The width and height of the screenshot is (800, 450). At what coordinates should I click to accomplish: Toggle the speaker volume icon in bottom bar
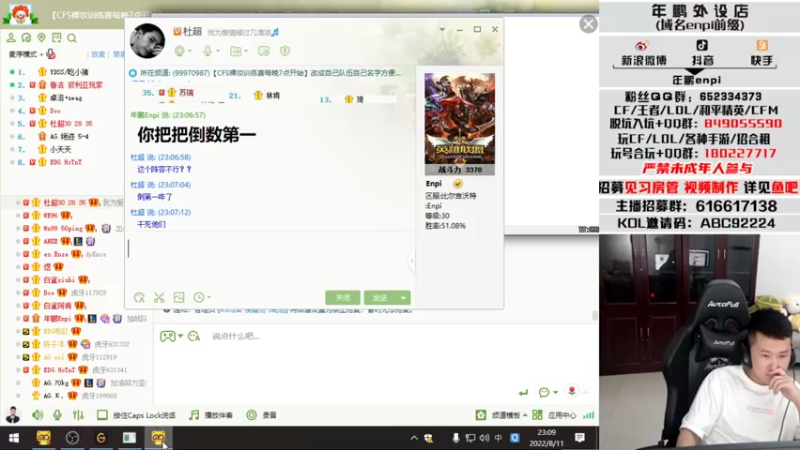click(37, 415)
